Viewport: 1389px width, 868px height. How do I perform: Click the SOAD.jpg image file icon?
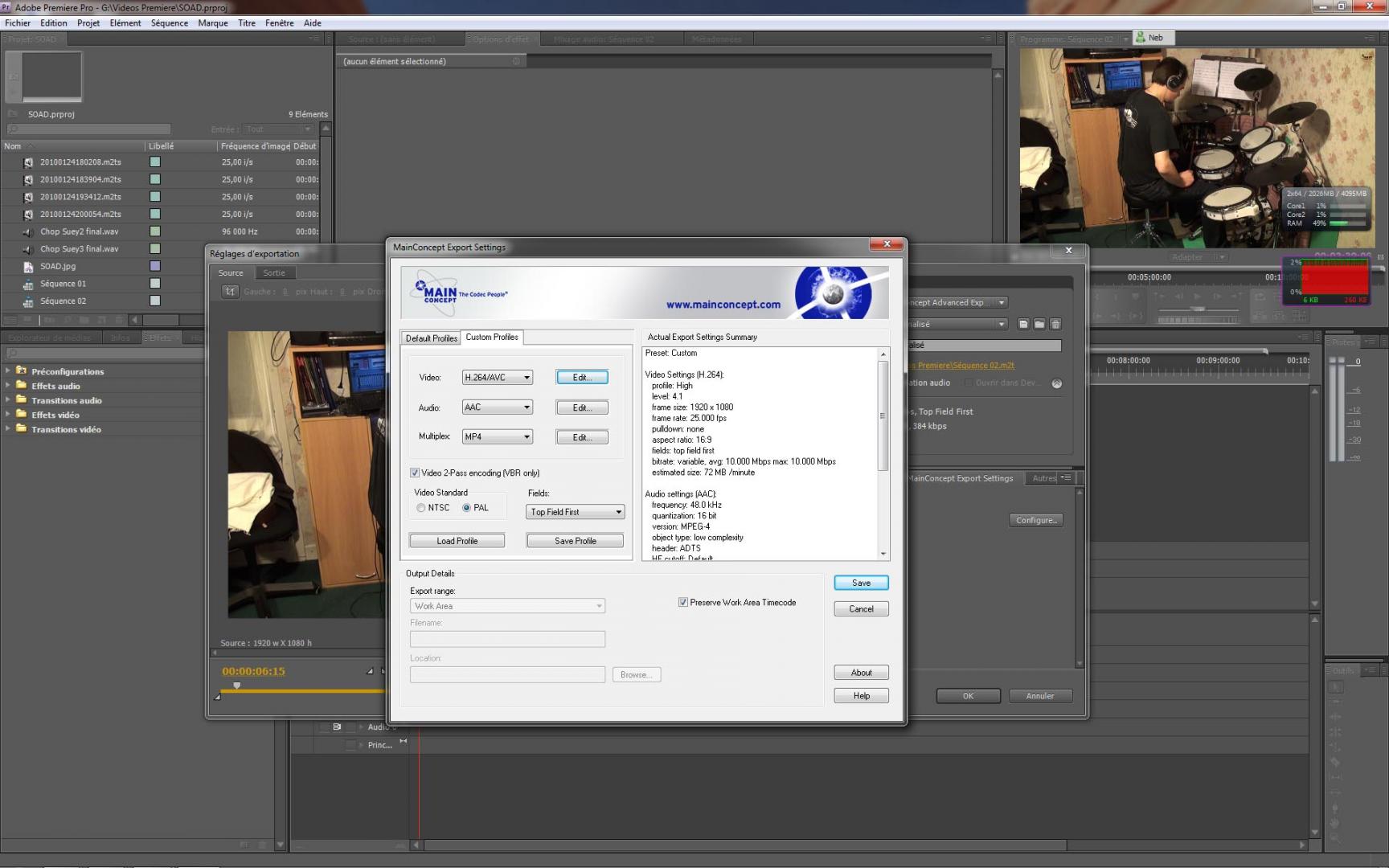[29, 267]
